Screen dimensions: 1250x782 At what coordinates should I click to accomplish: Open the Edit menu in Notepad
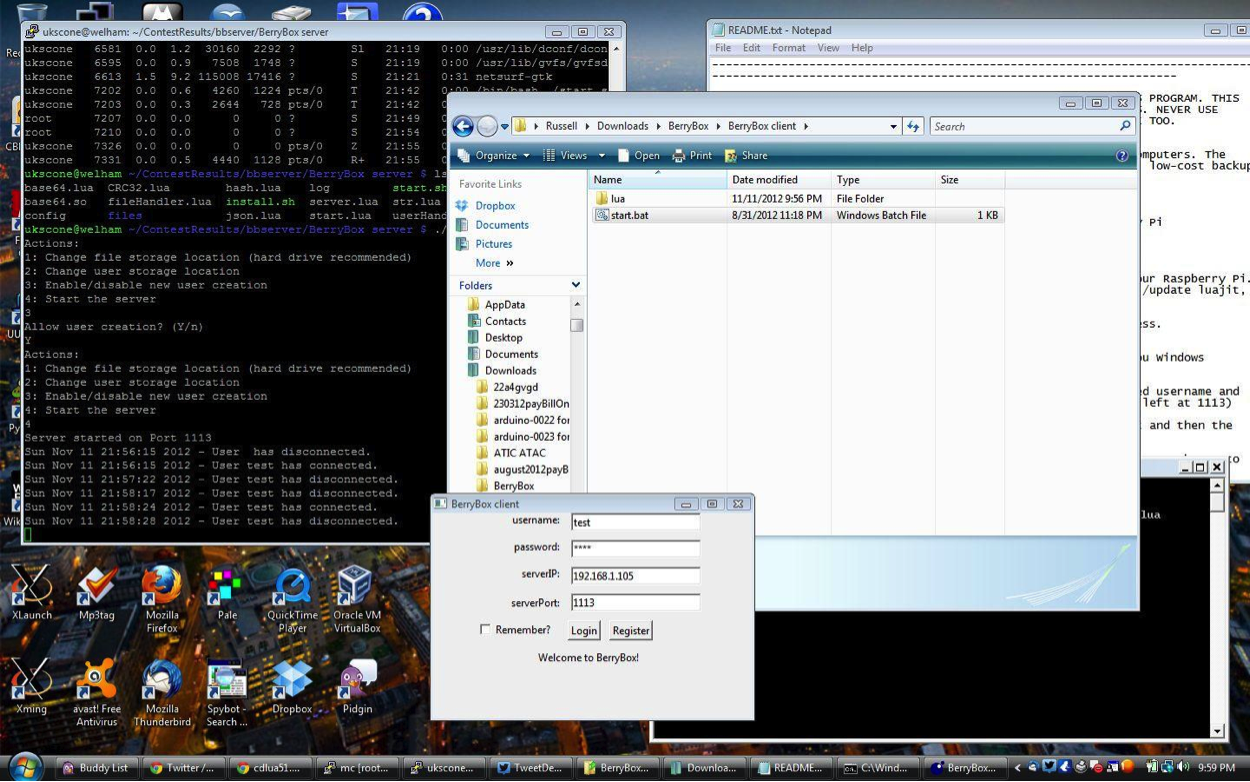(751, 48)
